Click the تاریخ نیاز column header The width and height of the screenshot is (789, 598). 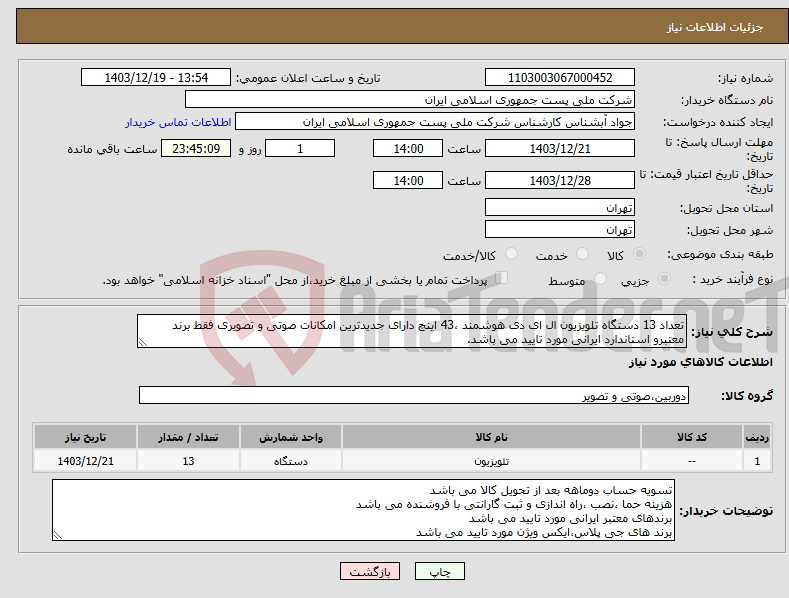click(85, 437)
